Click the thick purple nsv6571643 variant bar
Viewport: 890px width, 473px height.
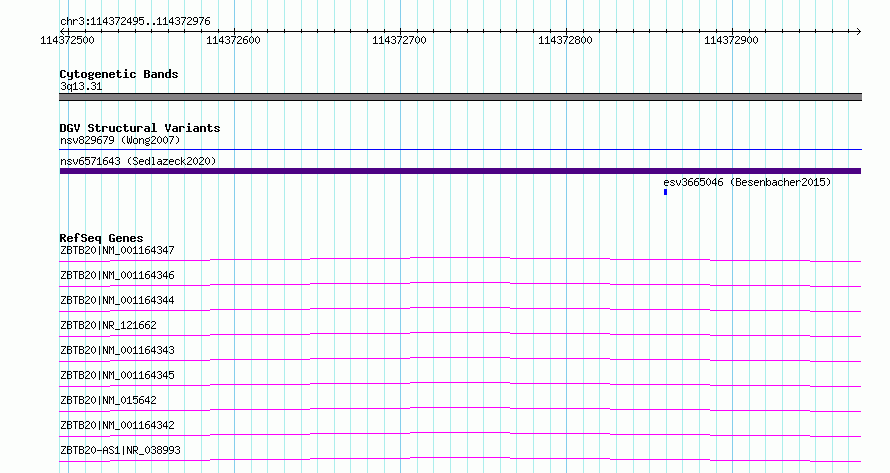coord(460,171)
